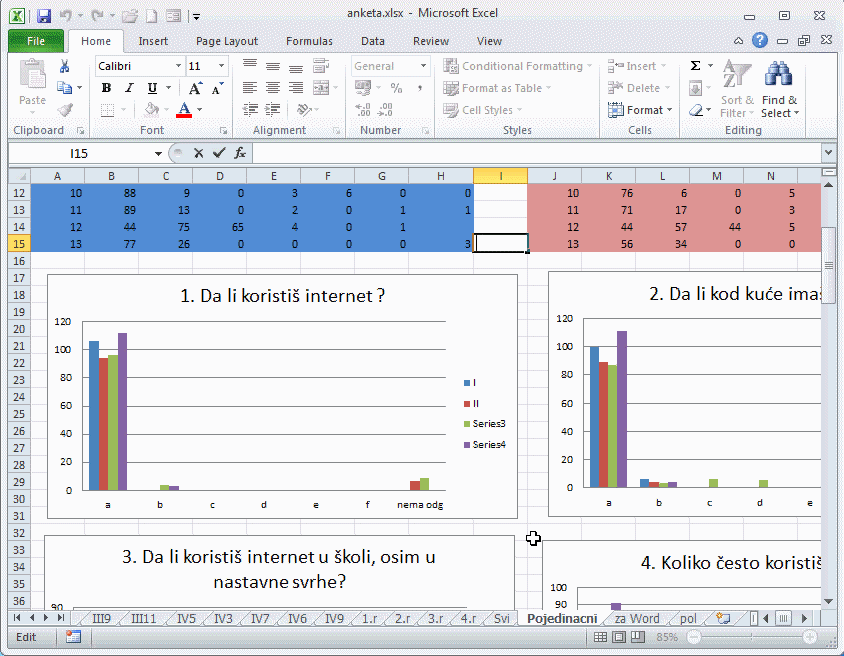Image resolution: width=844 pixels, height=656 pixels.
Task: Confirm entry with formula bar checkmark
Action: coord(218,153)
